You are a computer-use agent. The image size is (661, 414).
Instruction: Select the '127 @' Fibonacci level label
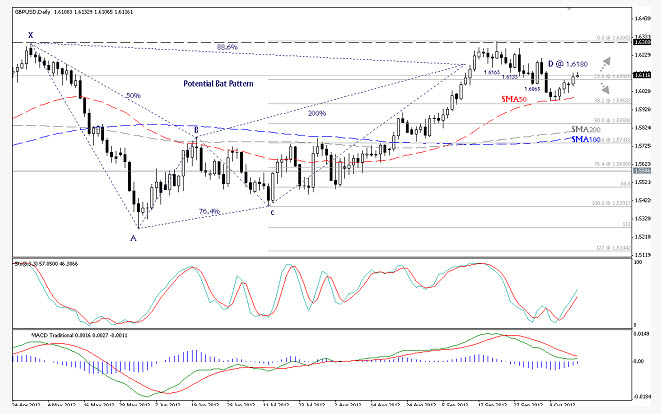tap(613, 248)
